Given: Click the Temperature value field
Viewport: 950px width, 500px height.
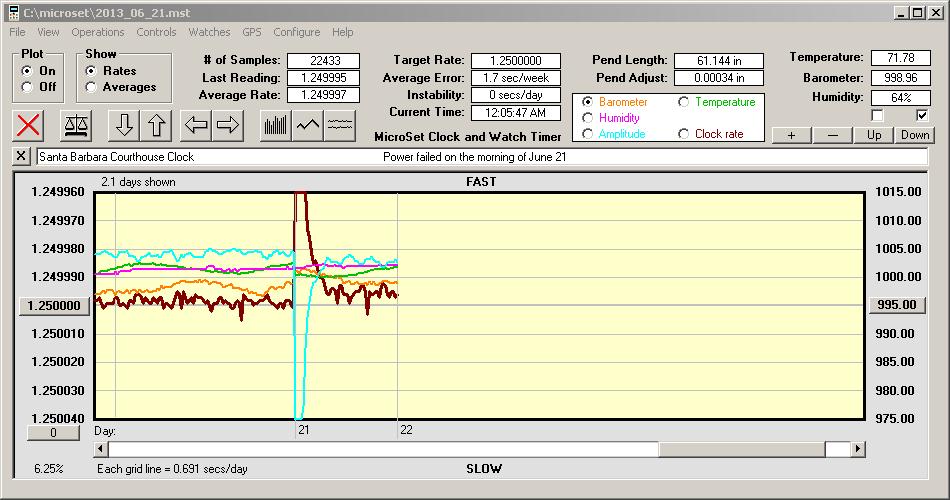Looking at the screenshot, I should tap(900, 58).
